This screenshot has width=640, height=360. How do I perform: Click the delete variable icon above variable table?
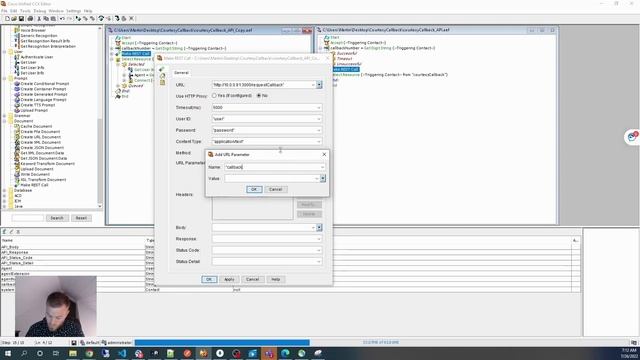coord(18,232)
